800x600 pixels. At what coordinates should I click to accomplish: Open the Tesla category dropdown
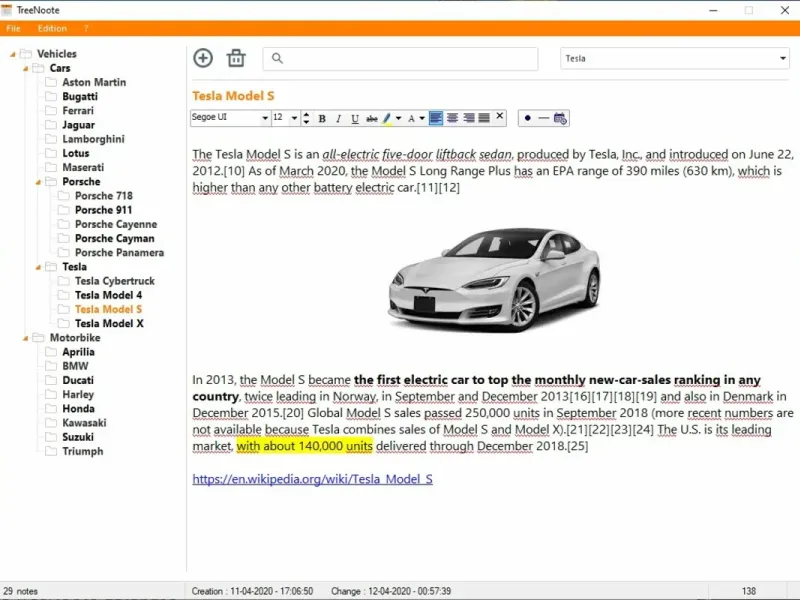782,59
